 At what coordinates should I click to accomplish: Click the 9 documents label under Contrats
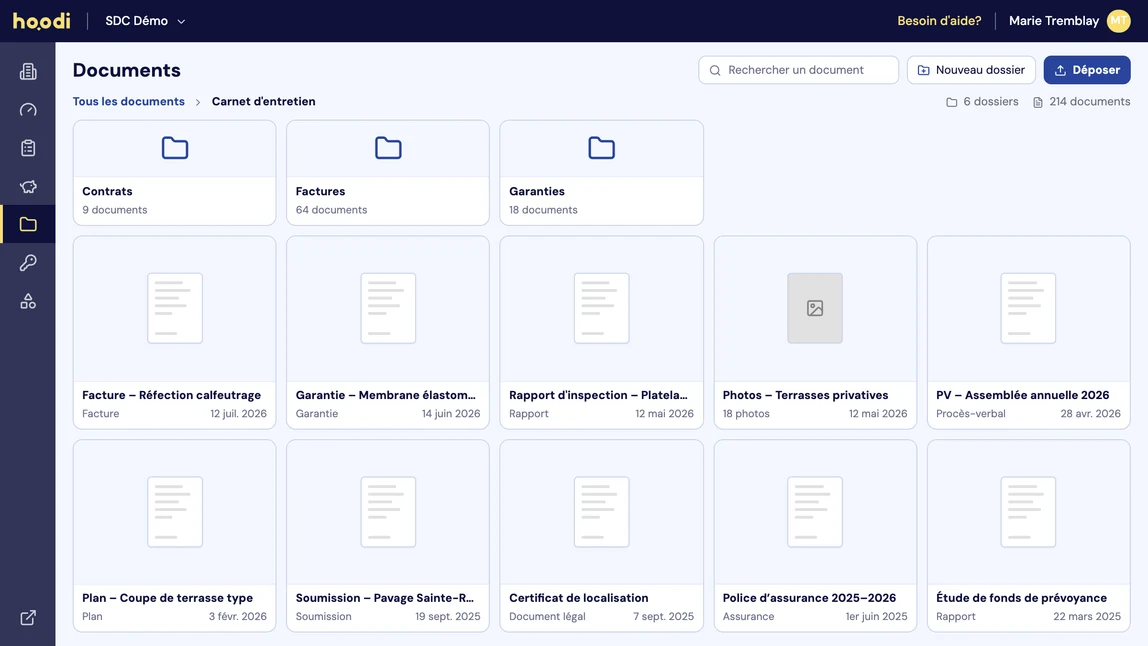114,209
